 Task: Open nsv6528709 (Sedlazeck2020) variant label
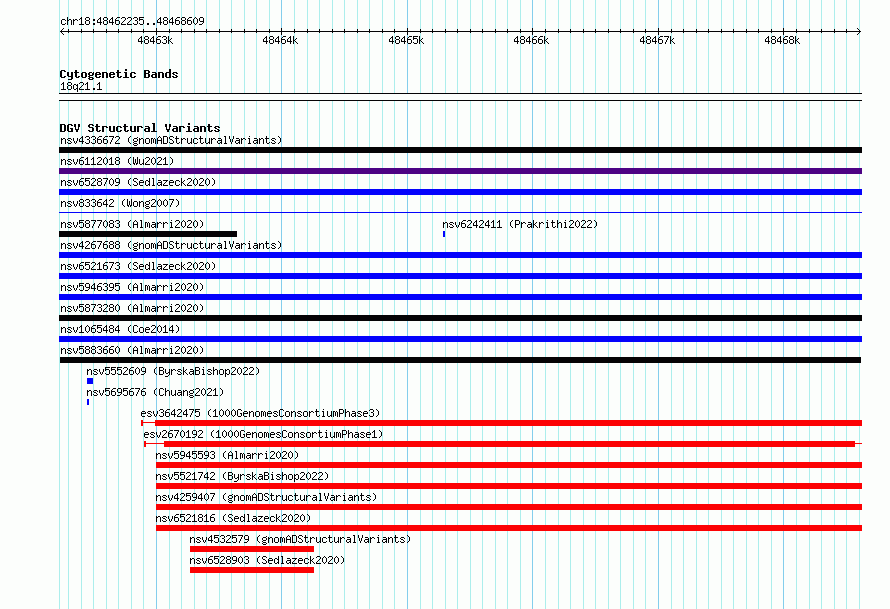[x=138, y=182]
